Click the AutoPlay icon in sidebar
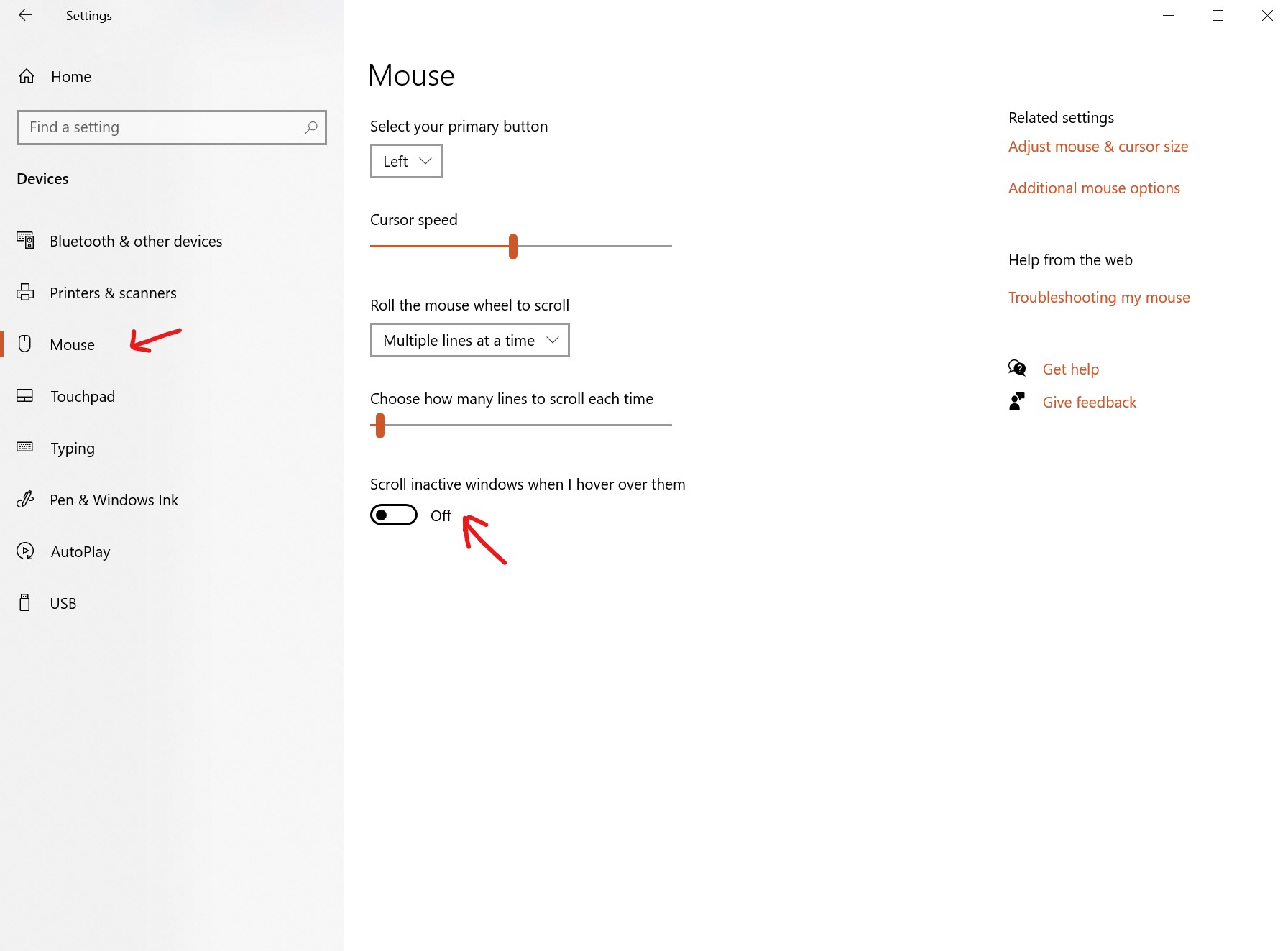 pos(25,551)
